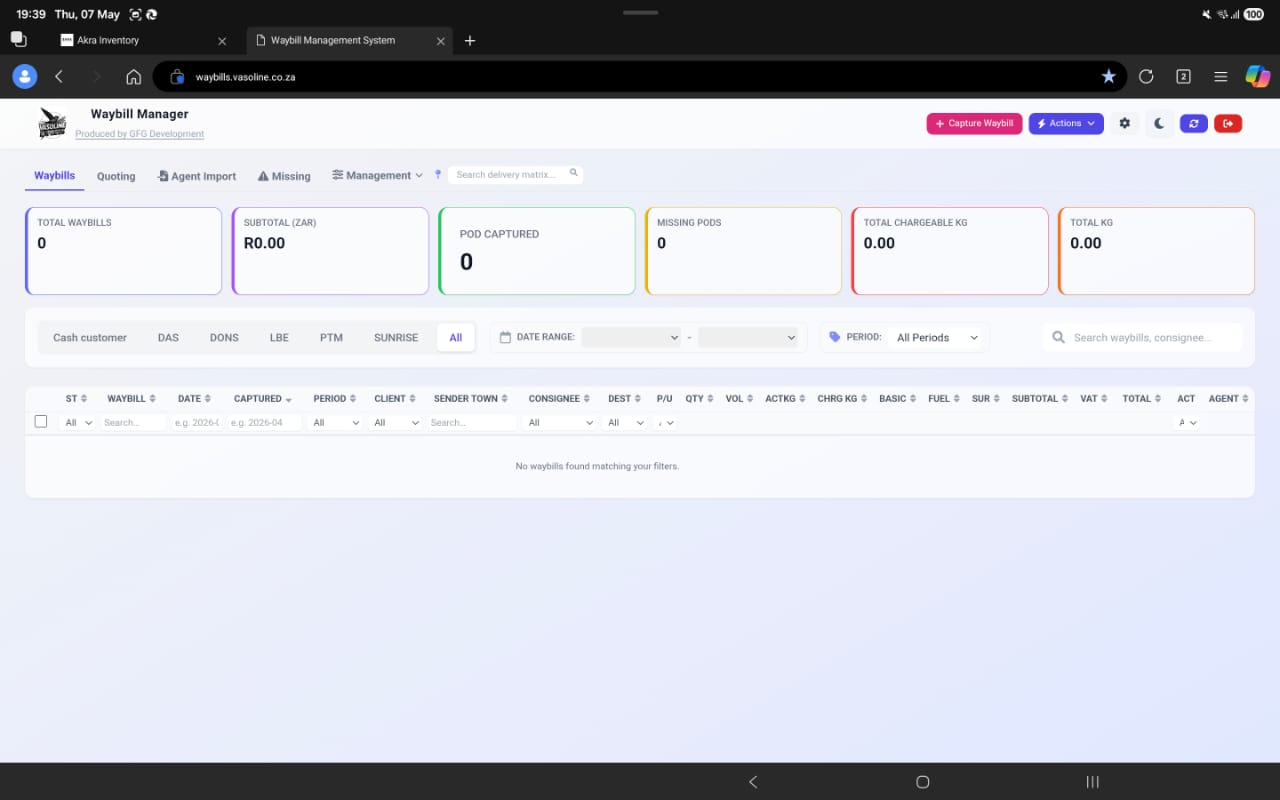Sort by the WAYBILL column header

131,398
